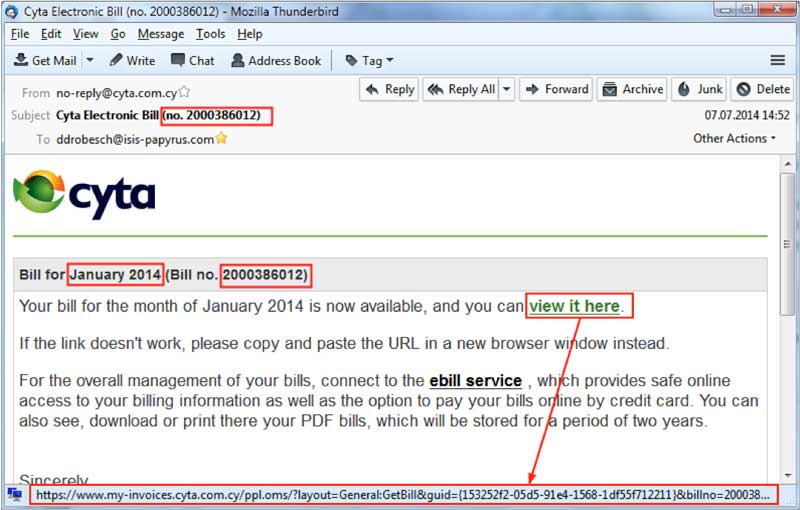Follow the 'view it here' link
The height and width of the screenshot is (510, 800).
574,307
